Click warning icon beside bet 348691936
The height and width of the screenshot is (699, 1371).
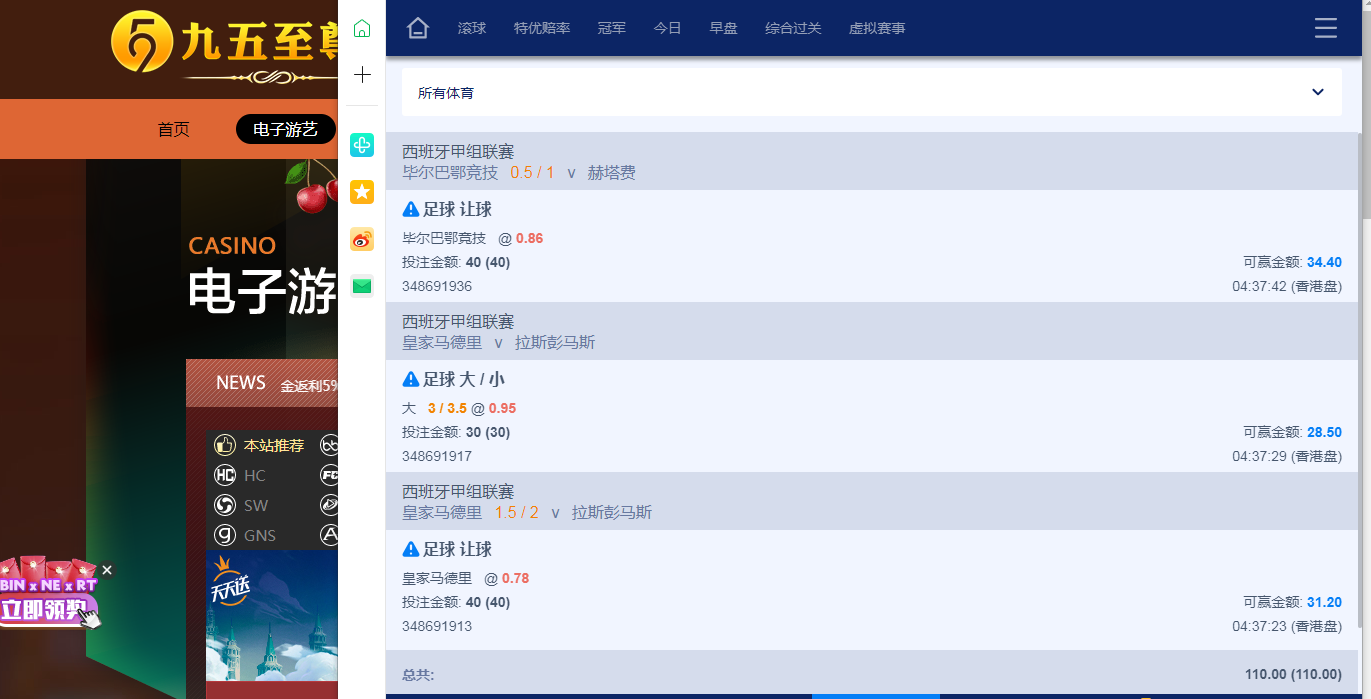(x=411, y=209)
